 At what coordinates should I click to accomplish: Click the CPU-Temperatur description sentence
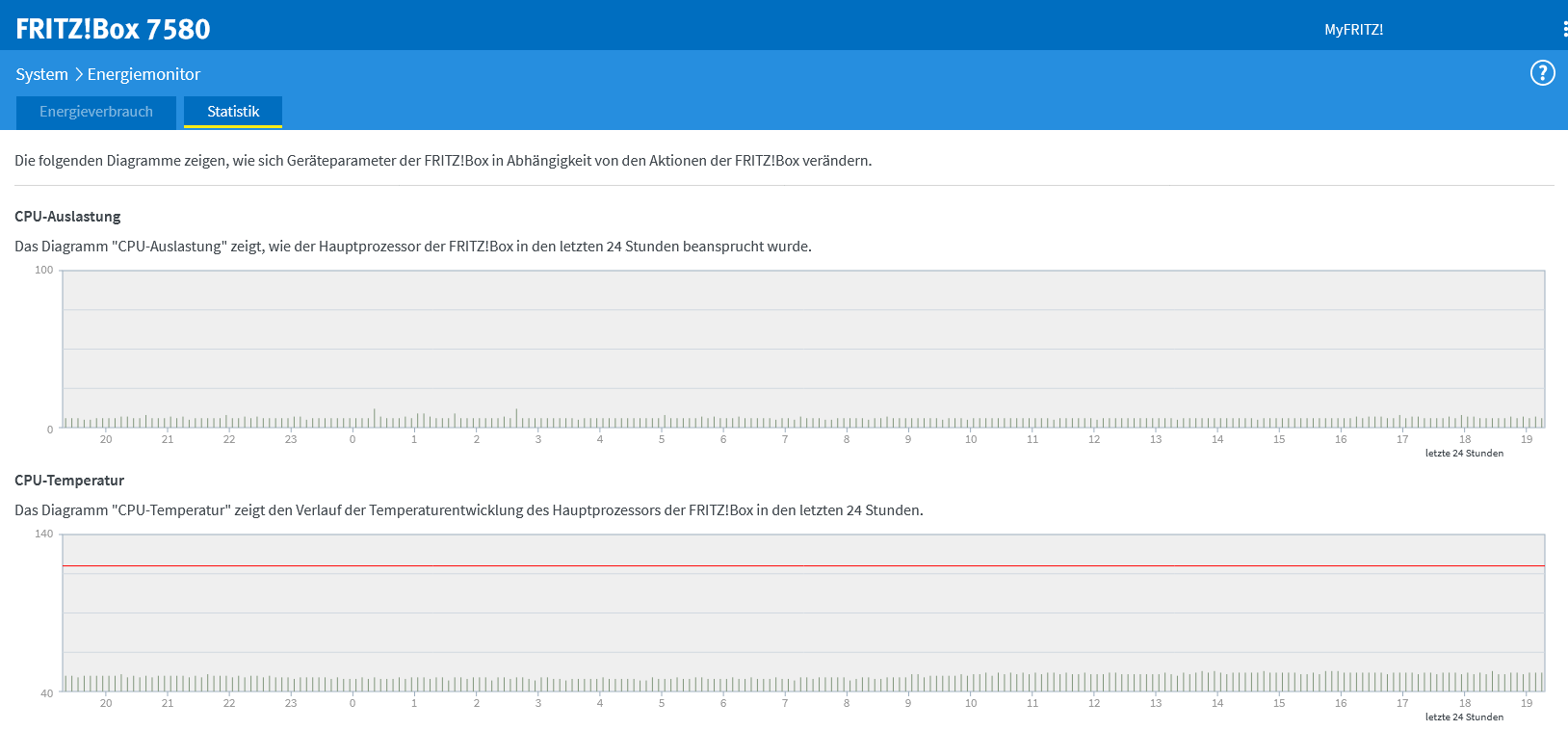click(469, 510)
